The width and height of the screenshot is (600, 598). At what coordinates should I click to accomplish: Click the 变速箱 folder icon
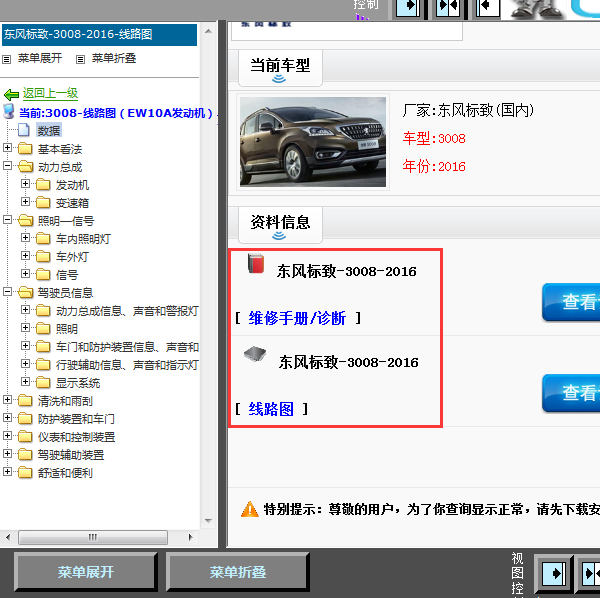tap(43, 202)
